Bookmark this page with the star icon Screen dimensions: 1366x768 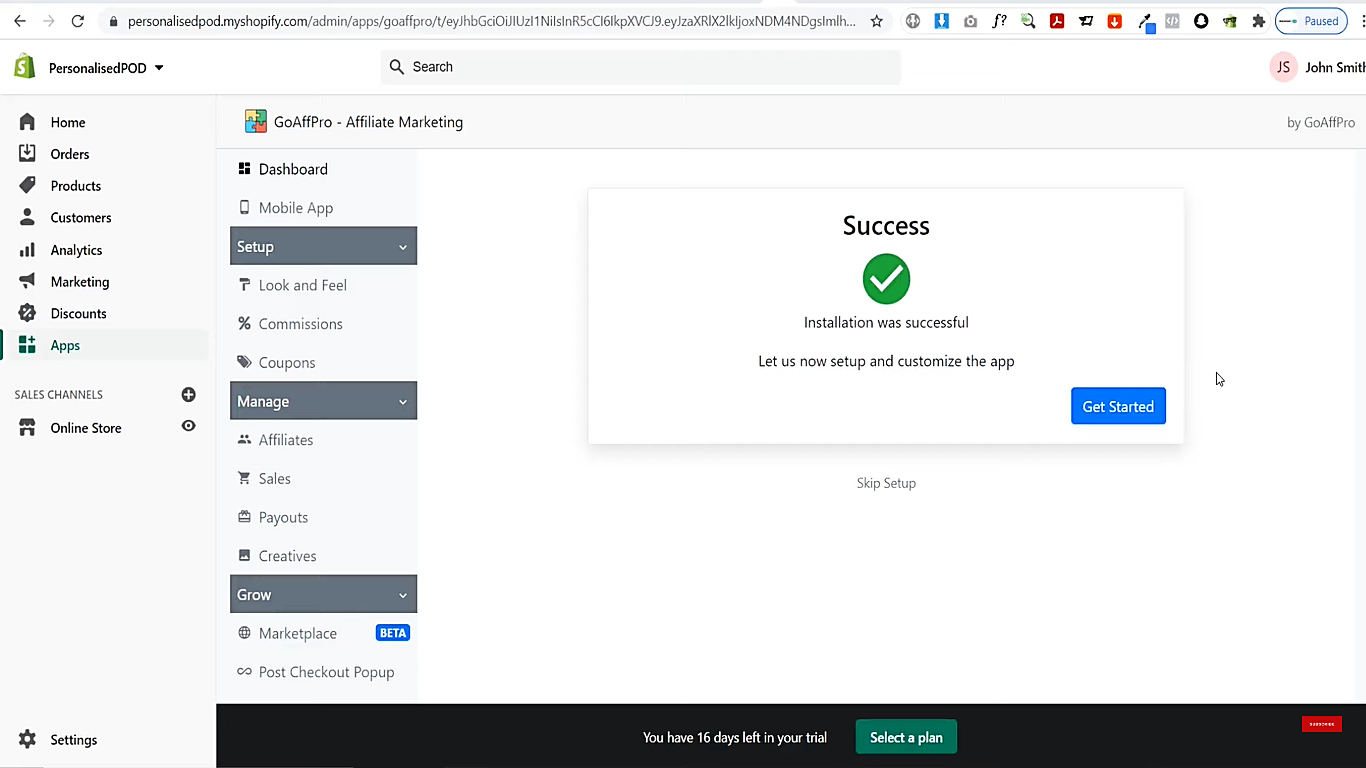tap(877, 21)
